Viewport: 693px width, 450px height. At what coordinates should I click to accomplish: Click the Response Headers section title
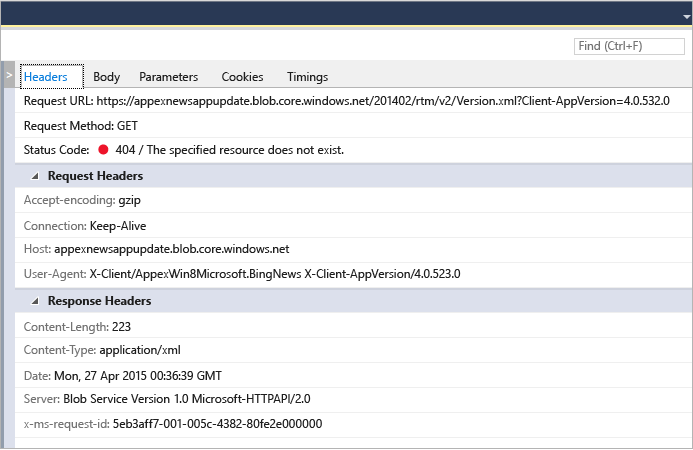click(99, 301)
